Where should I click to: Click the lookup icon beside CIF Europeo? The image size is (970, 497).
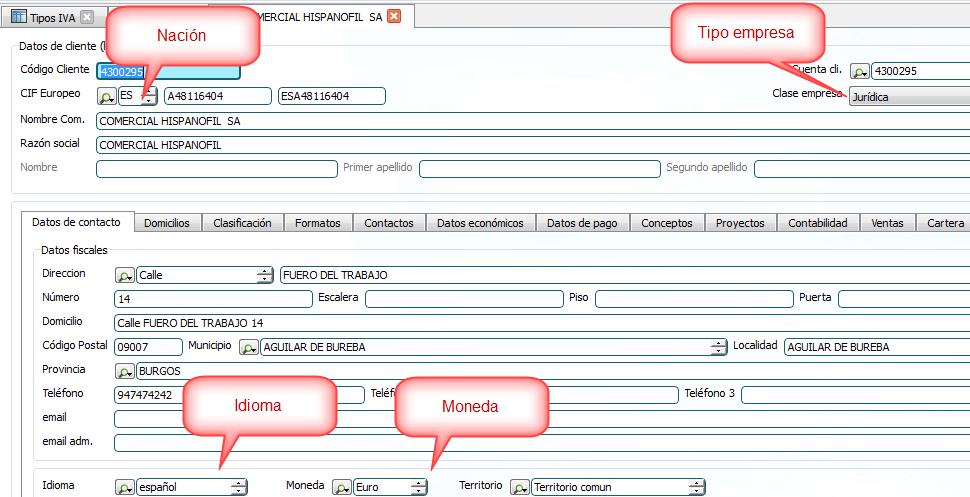(x=106, y=96)
